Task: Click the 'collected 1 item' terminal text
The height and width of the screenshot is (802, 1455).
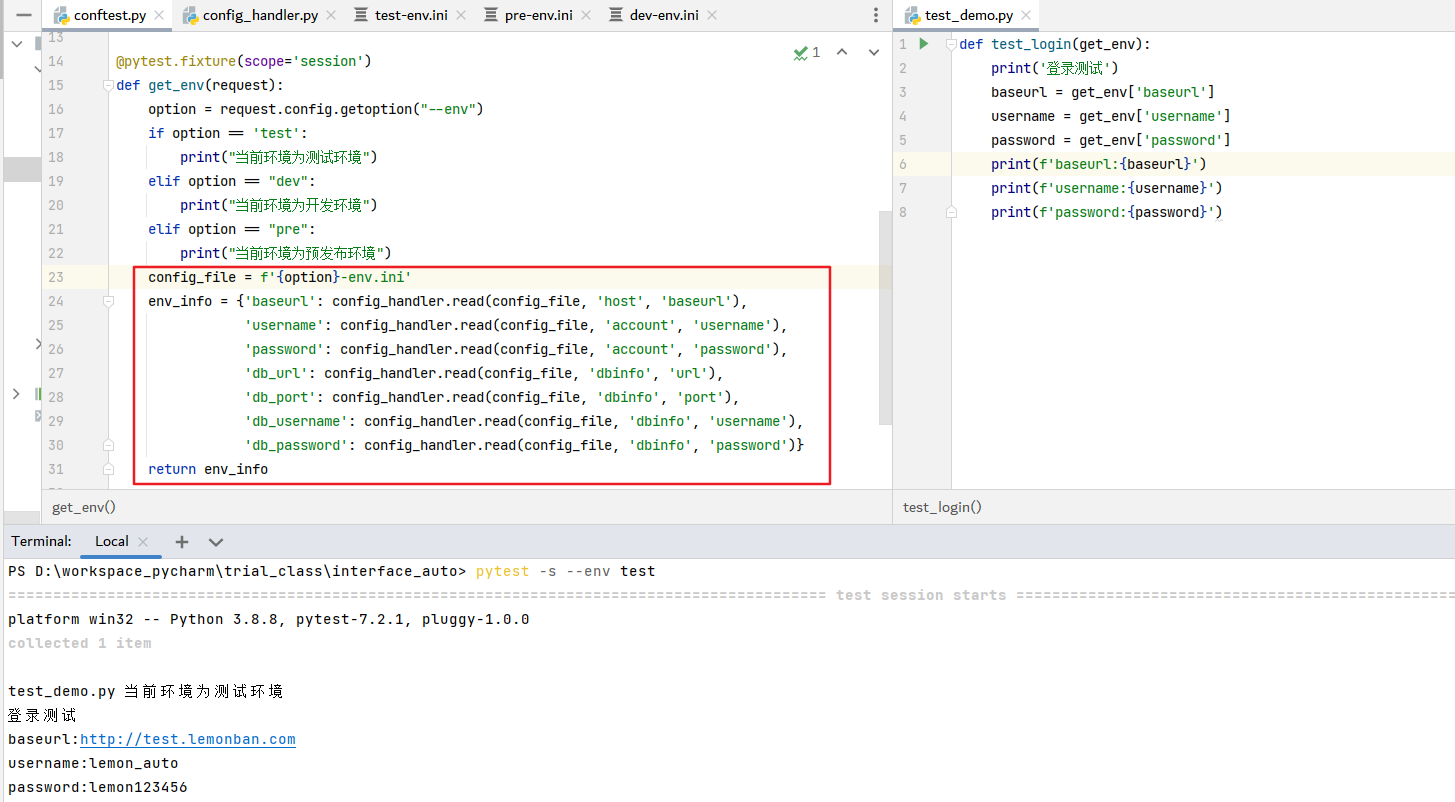Action: pos(80,643)
